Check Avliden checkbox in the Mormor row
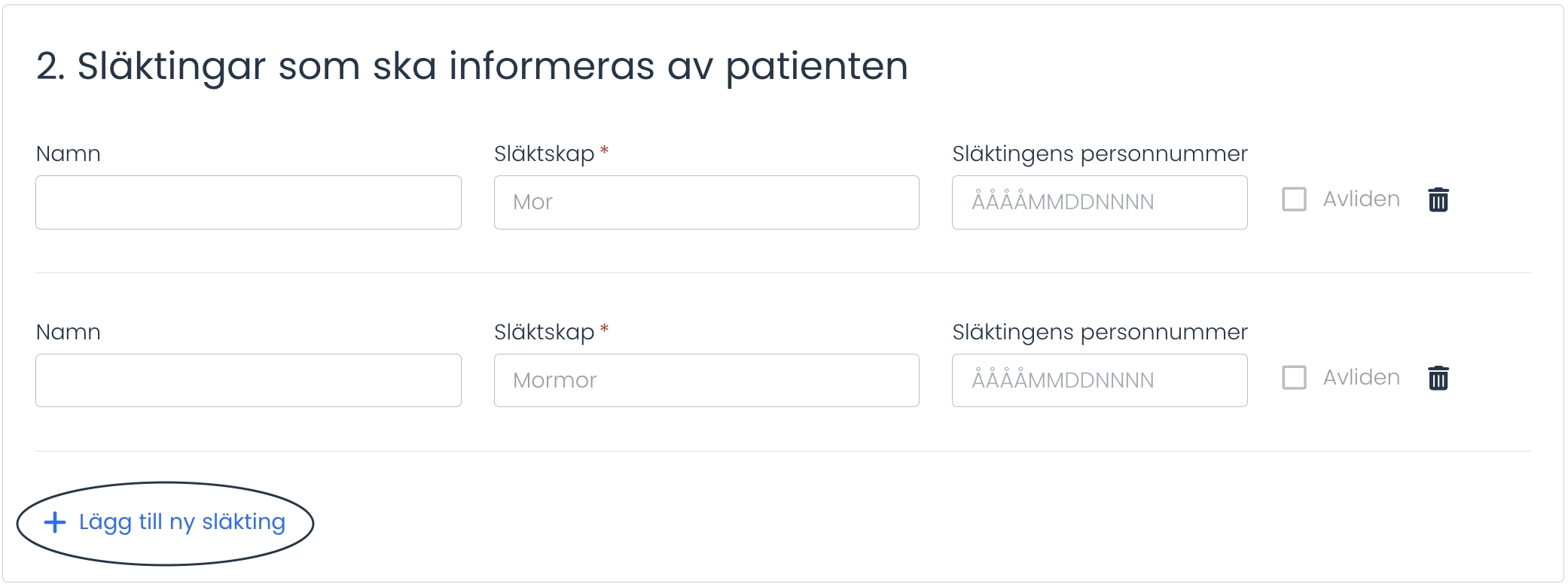Screen dimensions: 1568x587 tap(1294, 377)
